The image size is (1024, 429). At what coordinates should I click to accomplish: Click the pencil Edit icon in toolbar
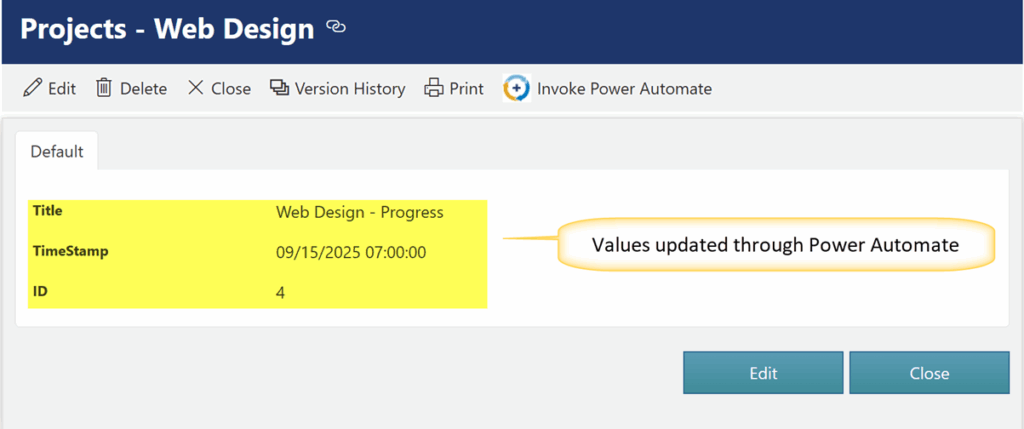[x=32, y=88]
